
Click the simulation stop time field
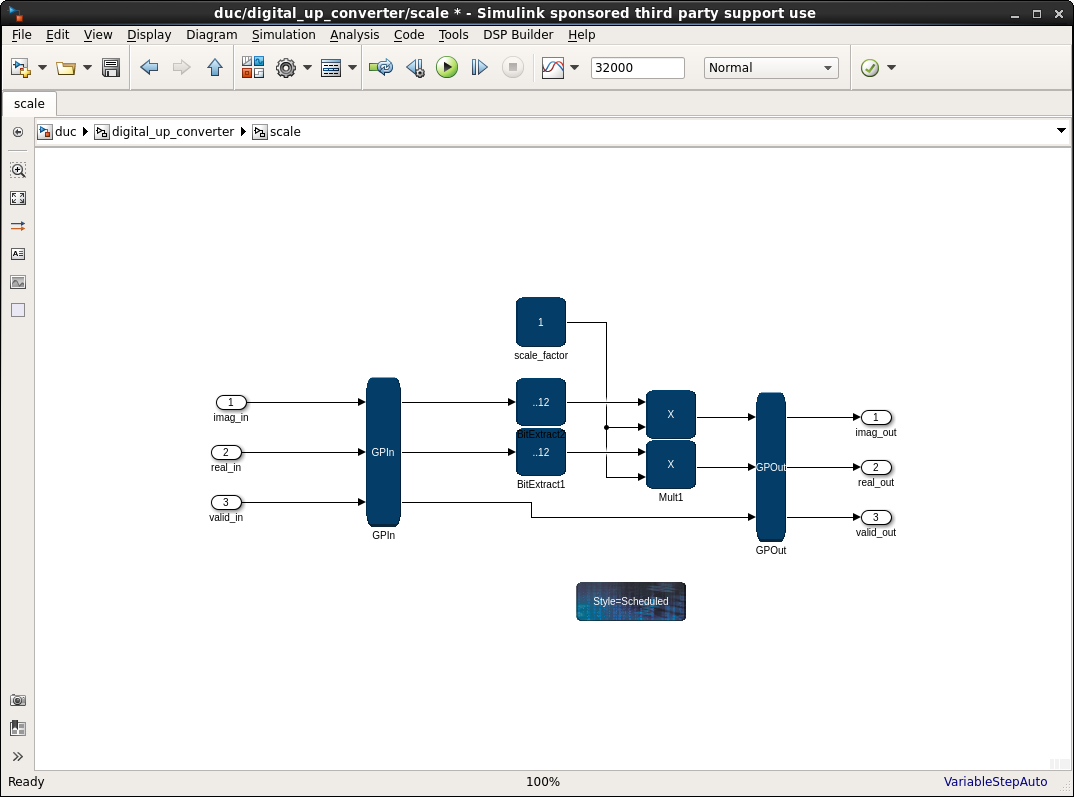(637, 68)
